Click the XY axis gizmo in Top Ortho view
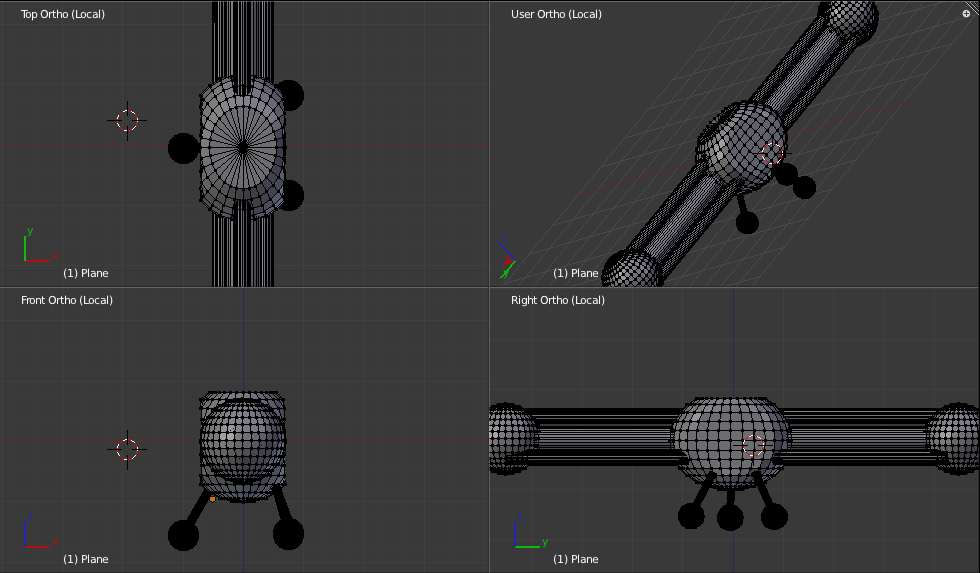This screenshot has width=980, height=573. pyautogui.click(x=36, y=248)
